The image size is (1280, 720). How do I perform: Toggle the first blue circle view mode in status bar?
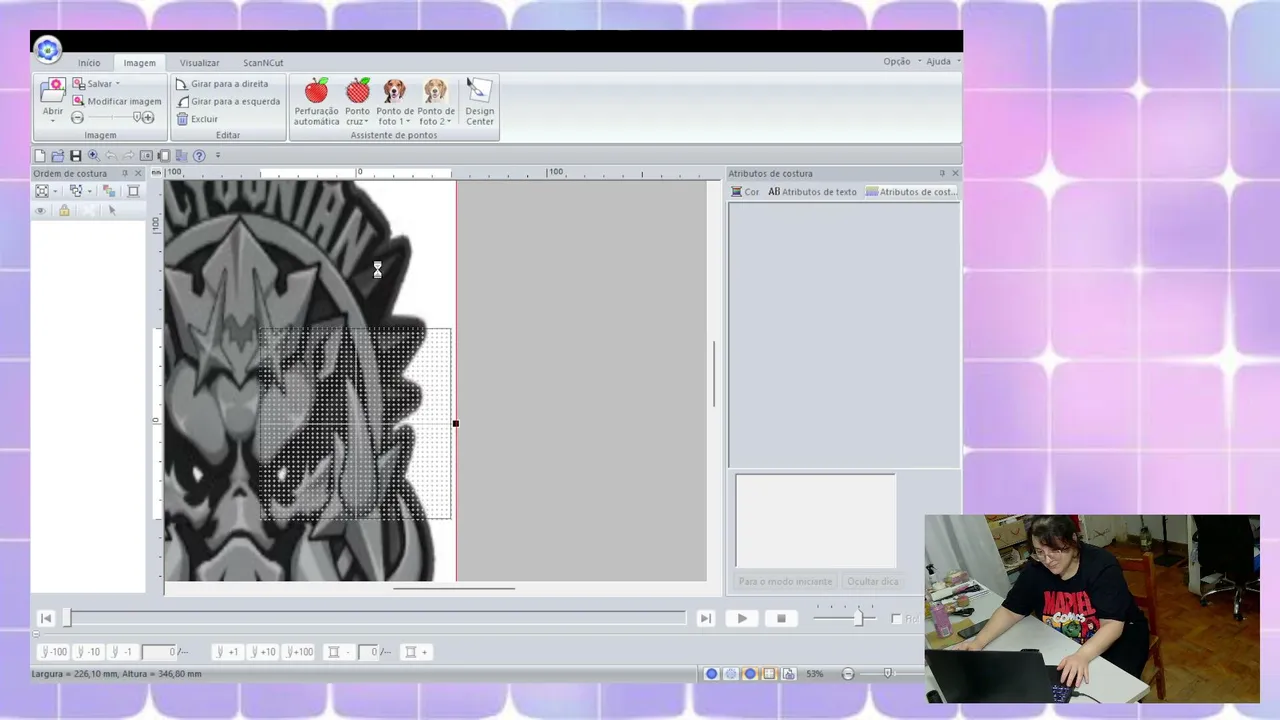pyautogui.click(x=712, y=674)
